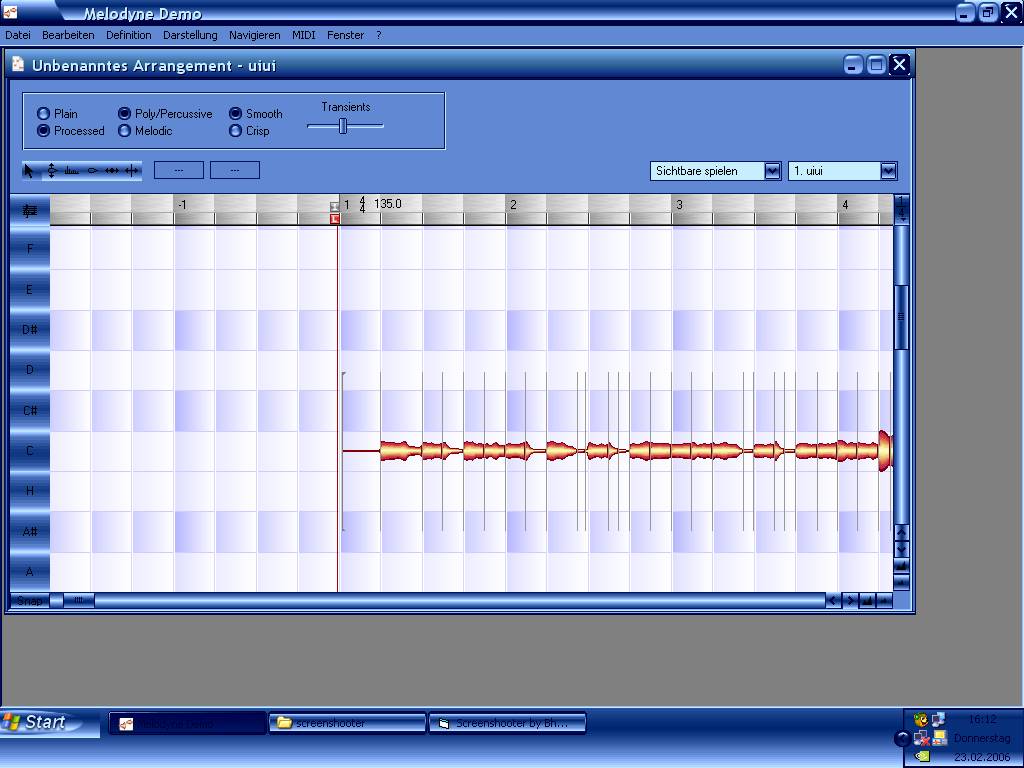The image size is (1024, 768).
Task: Expand hidden system tray icons arrow
Action: [903, 739]
